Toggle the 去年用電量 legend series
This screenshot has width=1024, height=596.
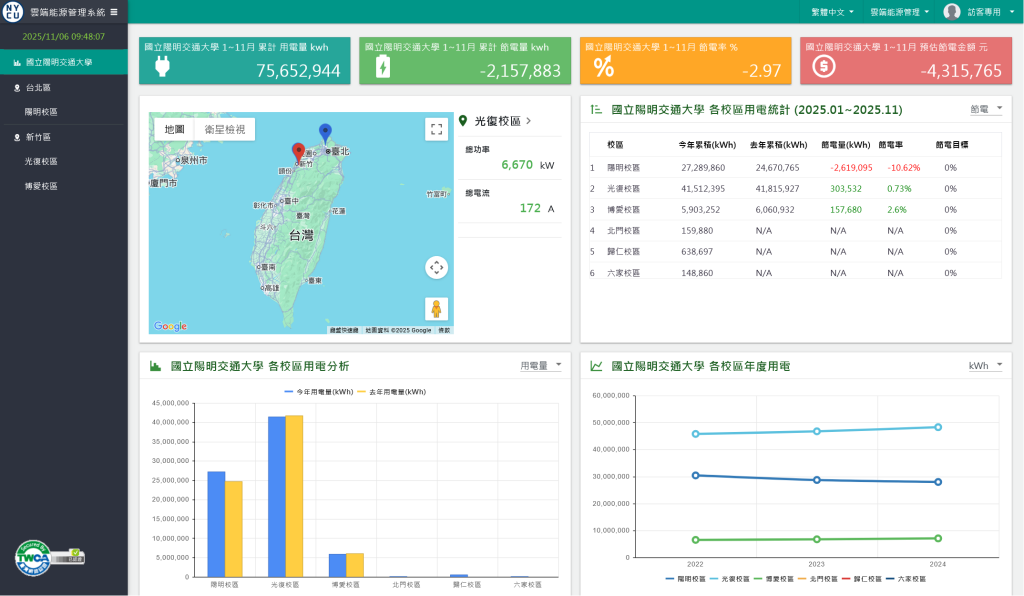point(392,392)
